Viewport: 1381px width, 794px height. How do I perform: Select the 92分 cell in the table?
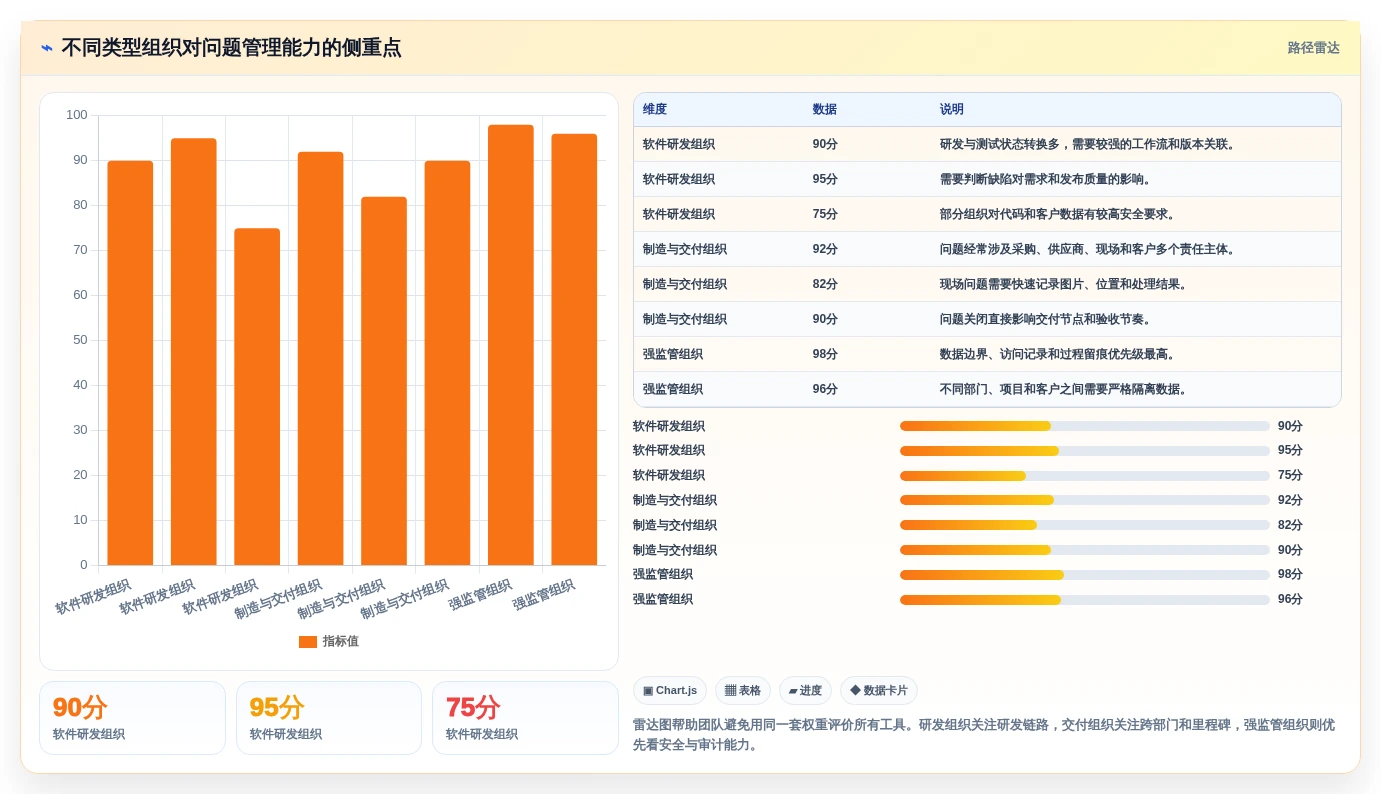(x=825, y=249)
